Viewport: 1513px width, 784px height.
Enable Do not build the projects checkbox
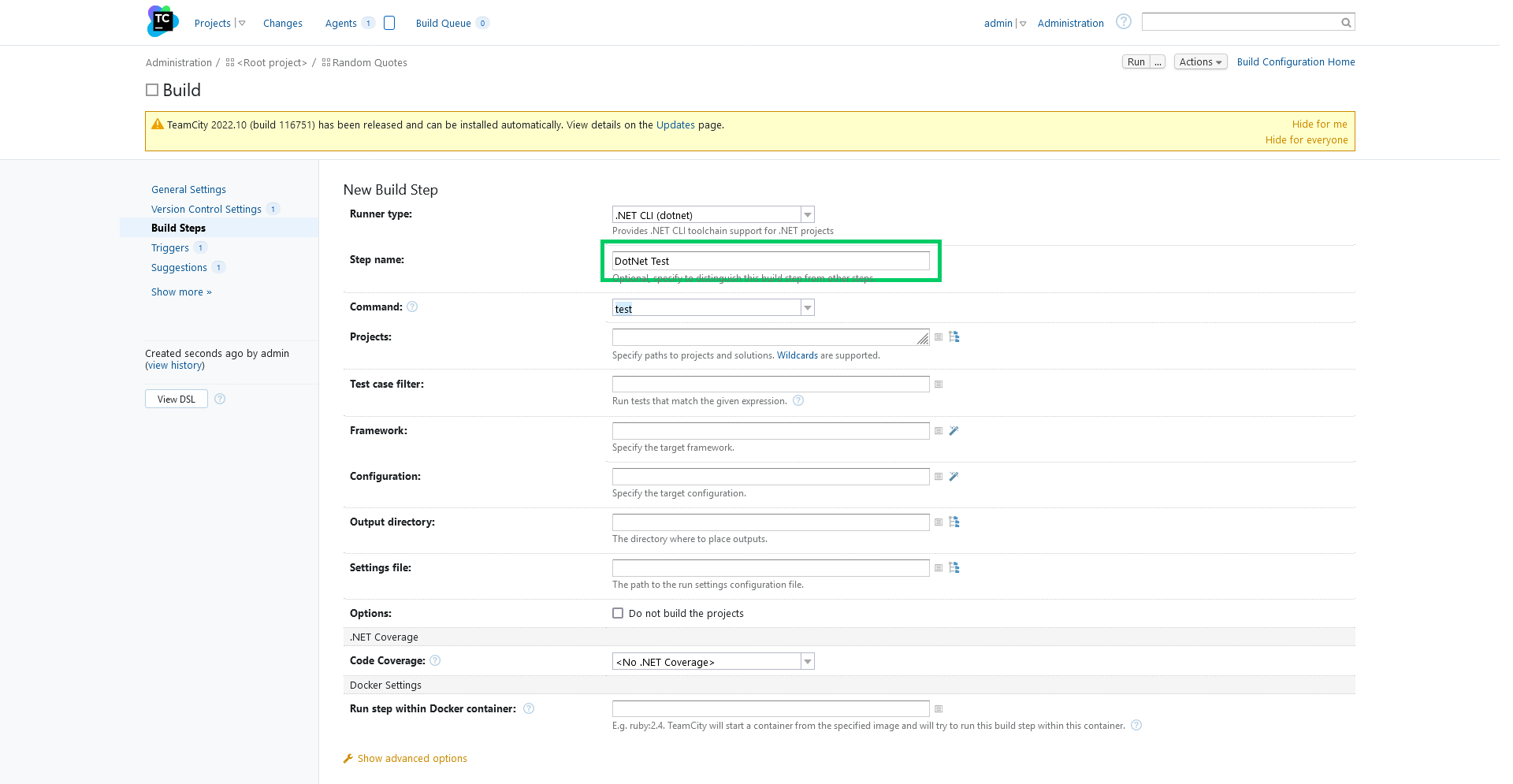(618, 614)
